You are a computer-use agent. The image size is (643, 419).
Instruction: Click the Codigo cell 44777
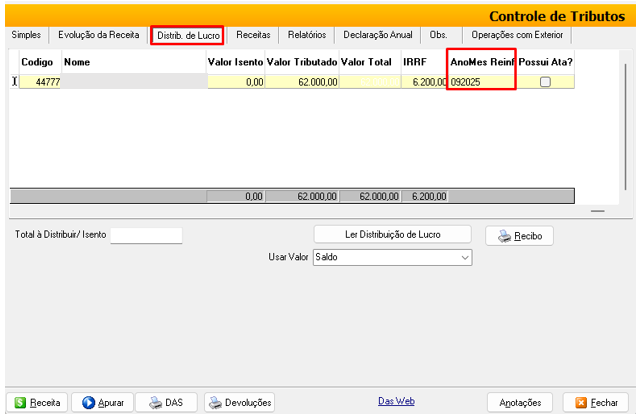click(40, 82)
